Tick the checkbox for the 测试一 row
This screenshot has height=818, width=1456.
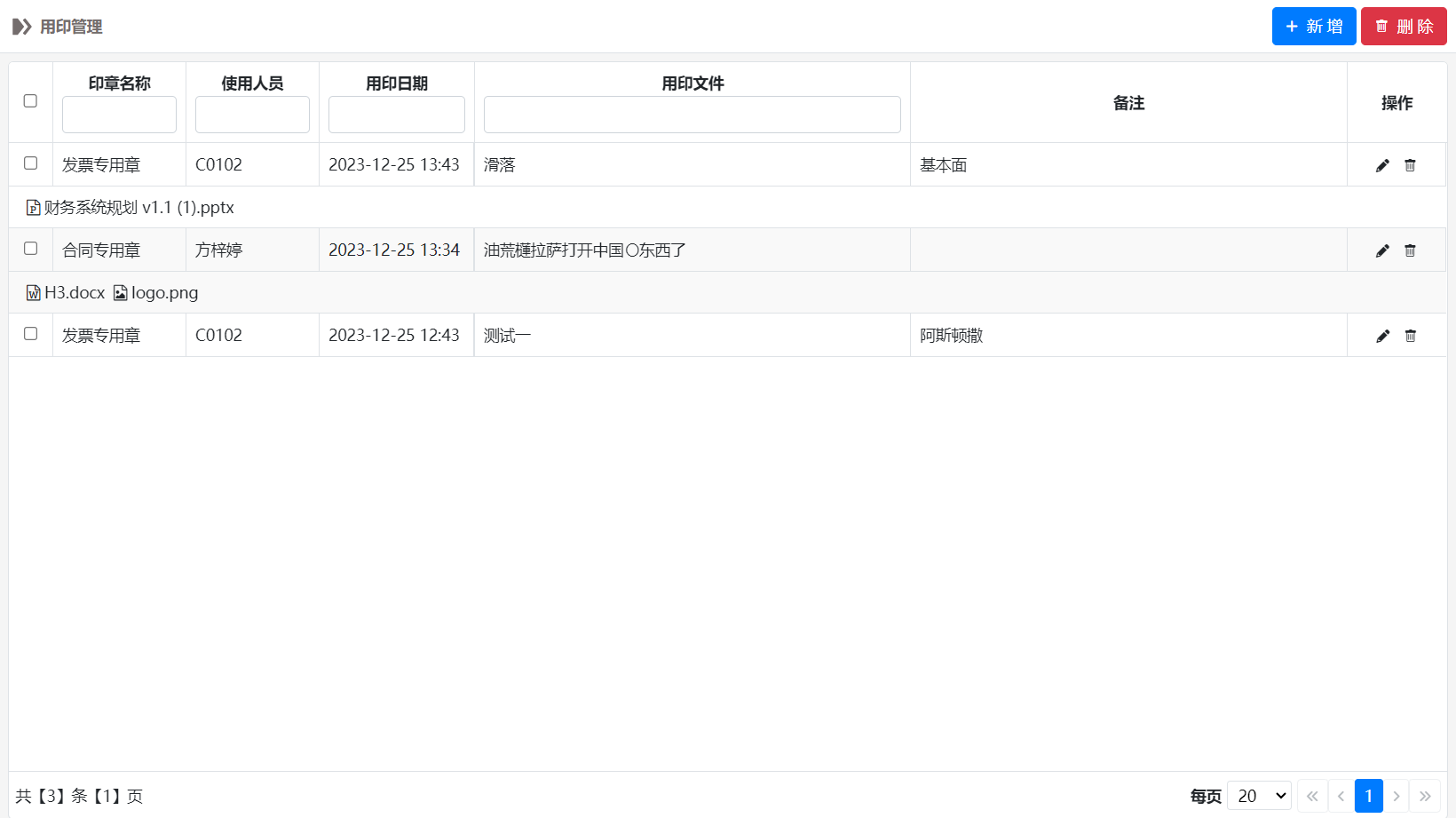(x=30, y=334)
